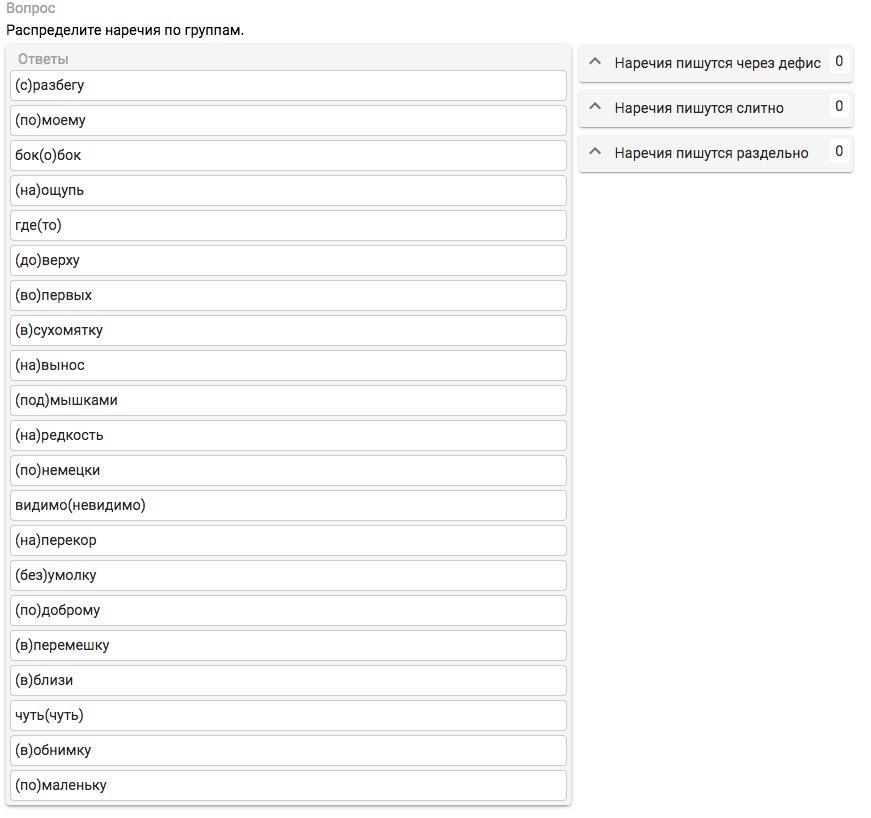Select the '(под)мышками' answer card
This screenshot has height=818, width=871.
(x=288, y=400)
